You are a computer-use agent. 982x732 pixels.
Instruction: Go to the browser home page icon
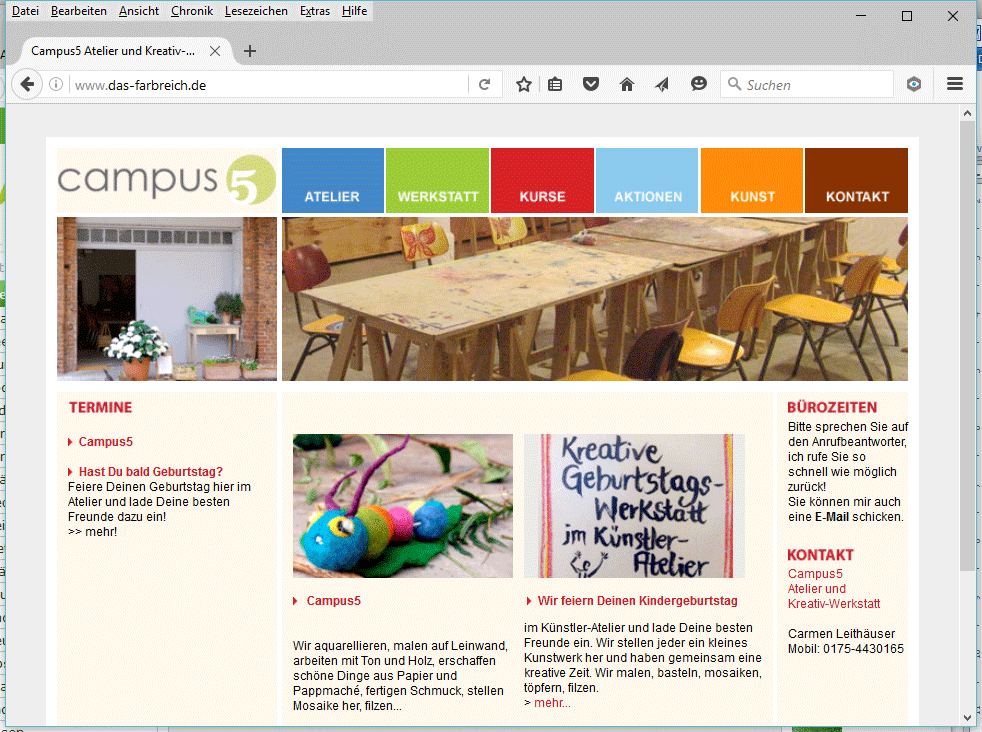pos(627,85)
